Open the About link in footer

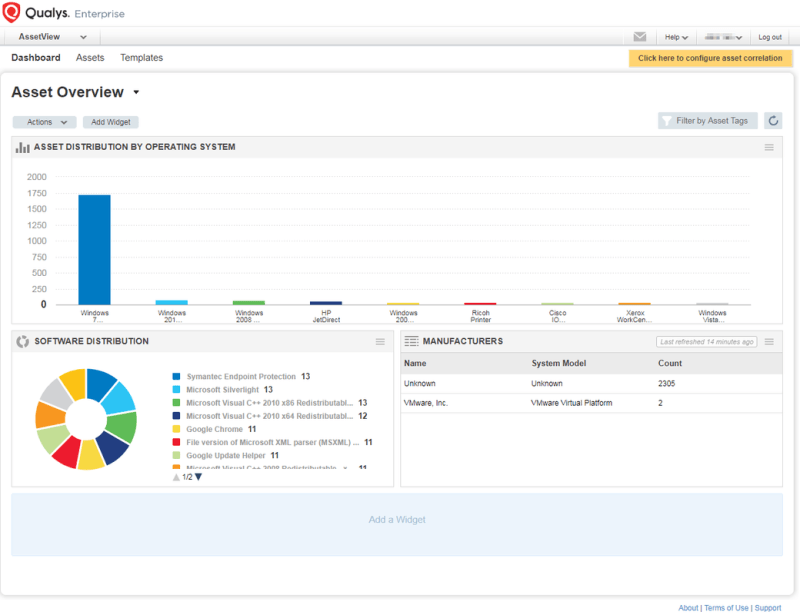tap(688, 608)
